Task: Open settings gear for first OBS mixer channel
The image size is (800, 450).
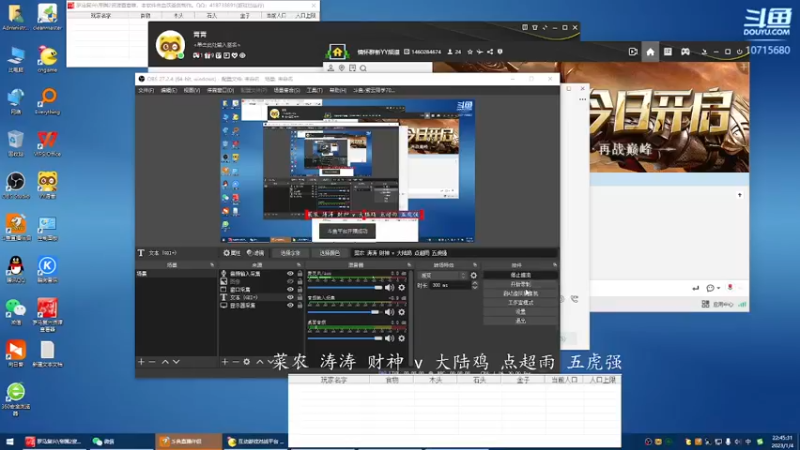Action: coord(402,288)
